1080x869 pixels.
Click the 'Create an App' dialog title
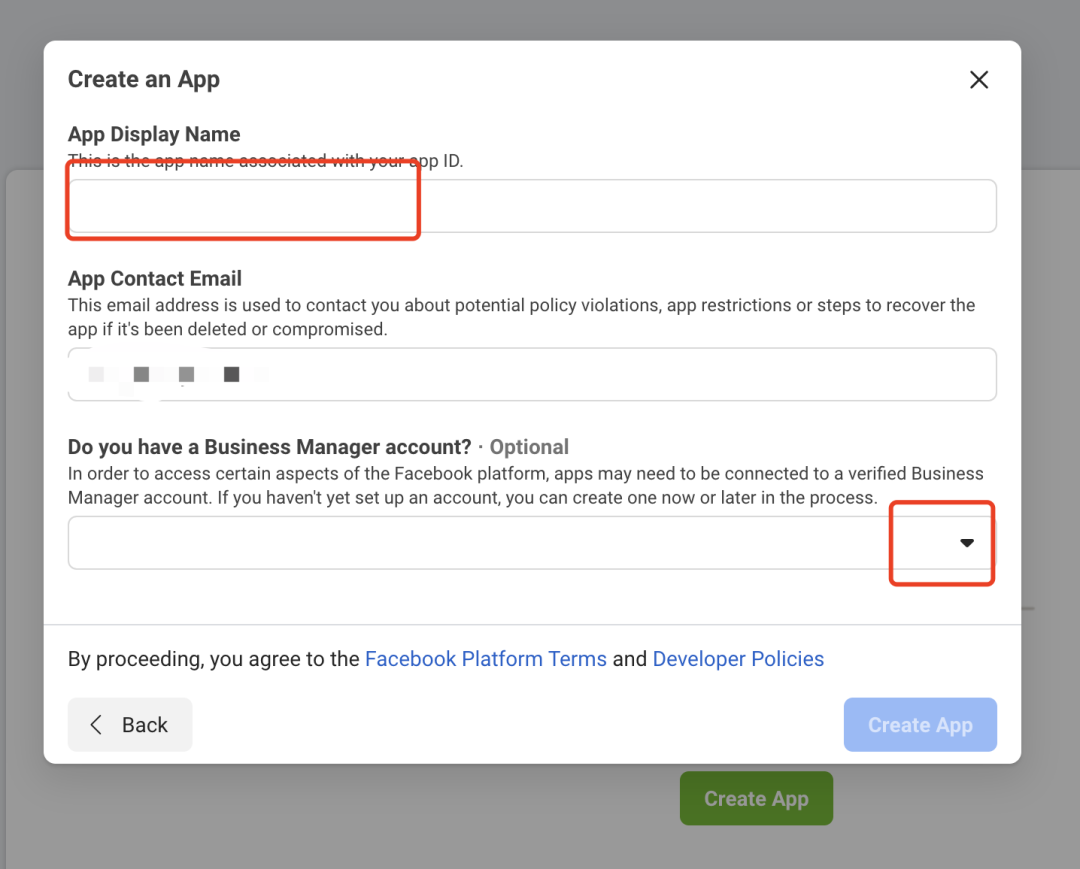pos(144,80)
